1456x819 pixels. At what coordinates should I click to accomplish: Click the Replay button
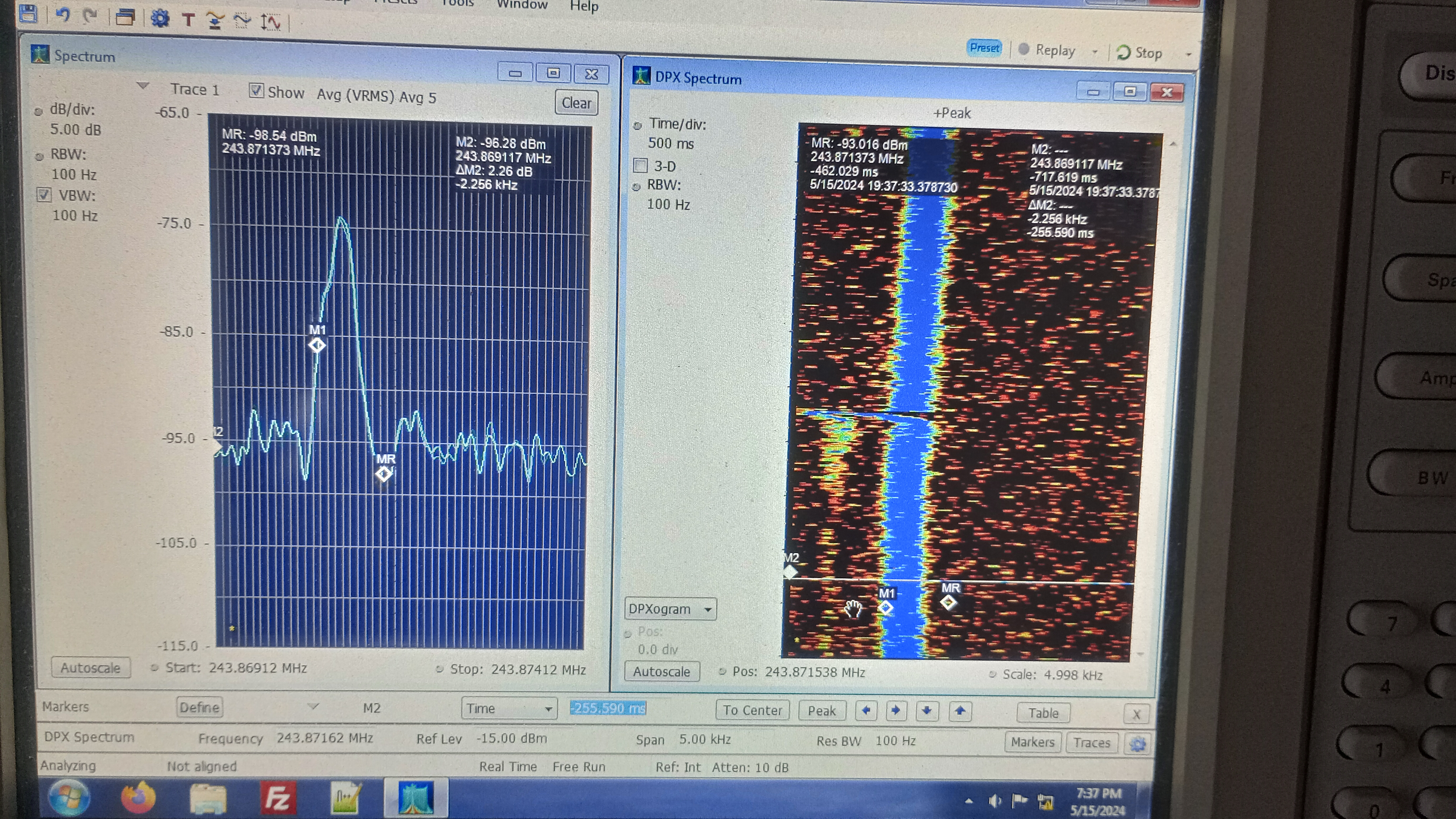(1047, 50)
